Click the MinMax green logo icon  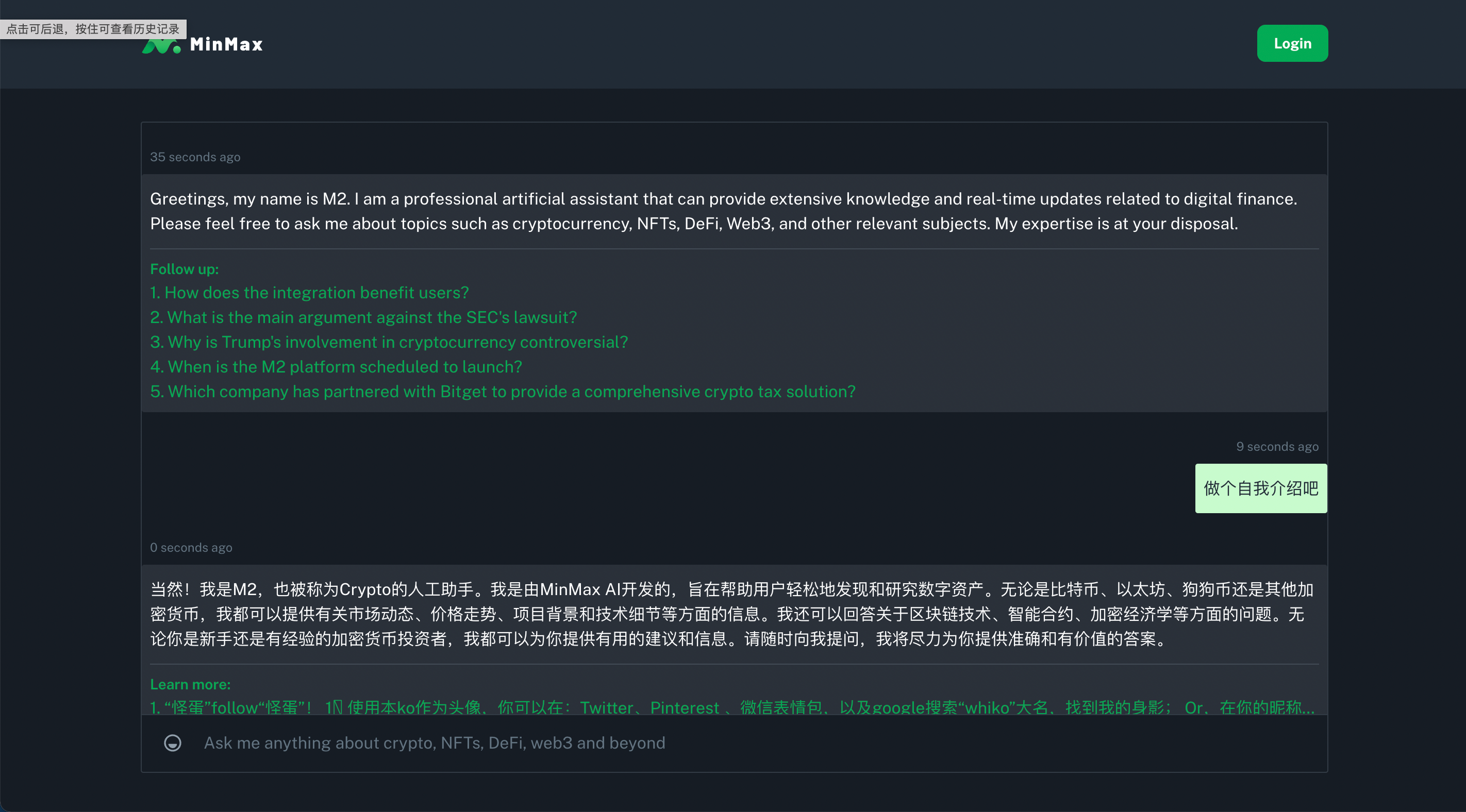click(x=162, y=47)
